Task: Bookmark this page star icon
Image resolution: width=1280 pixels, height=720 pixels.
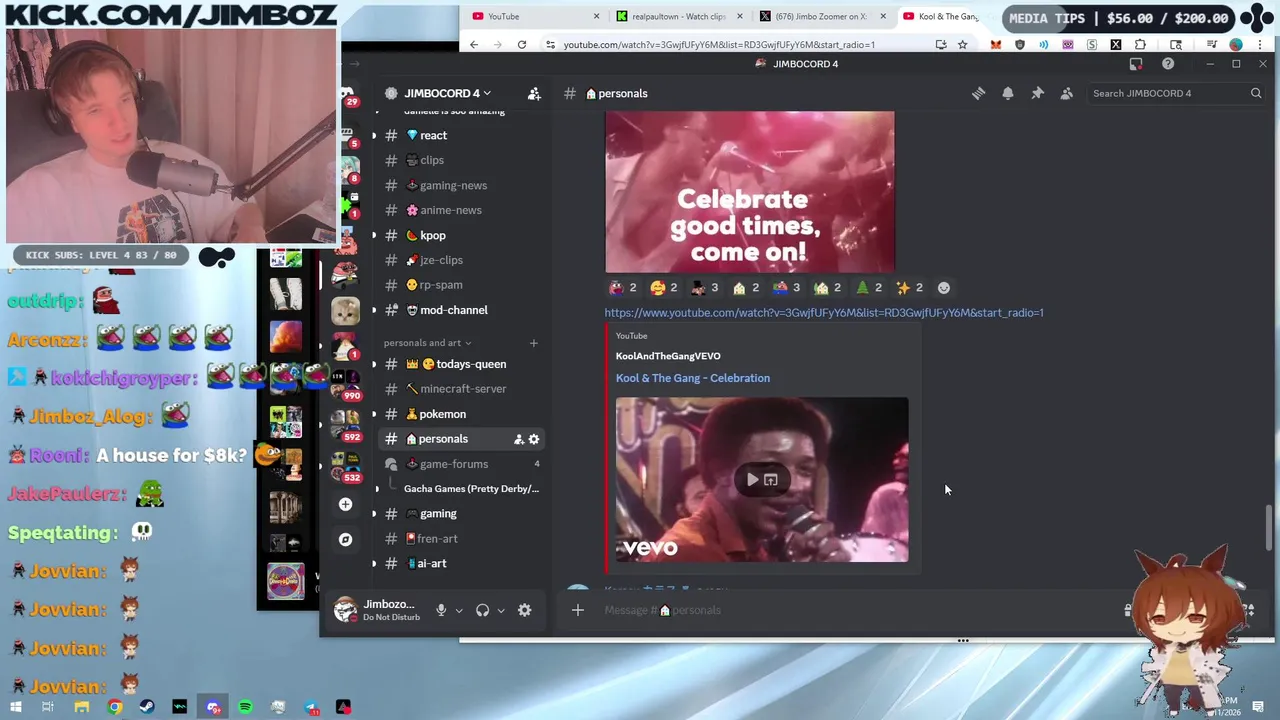Action: [962, 45]
